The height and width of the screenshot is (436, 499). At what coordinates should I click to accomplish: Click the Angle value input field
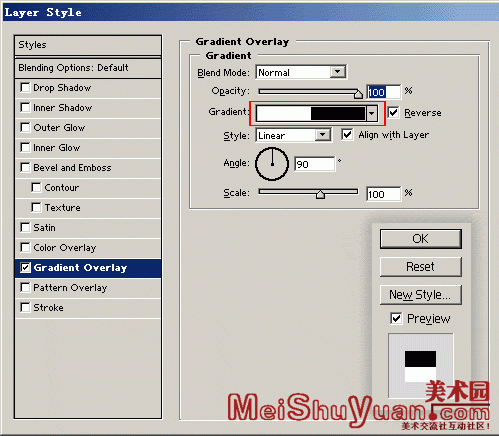[x=315, y=164]
